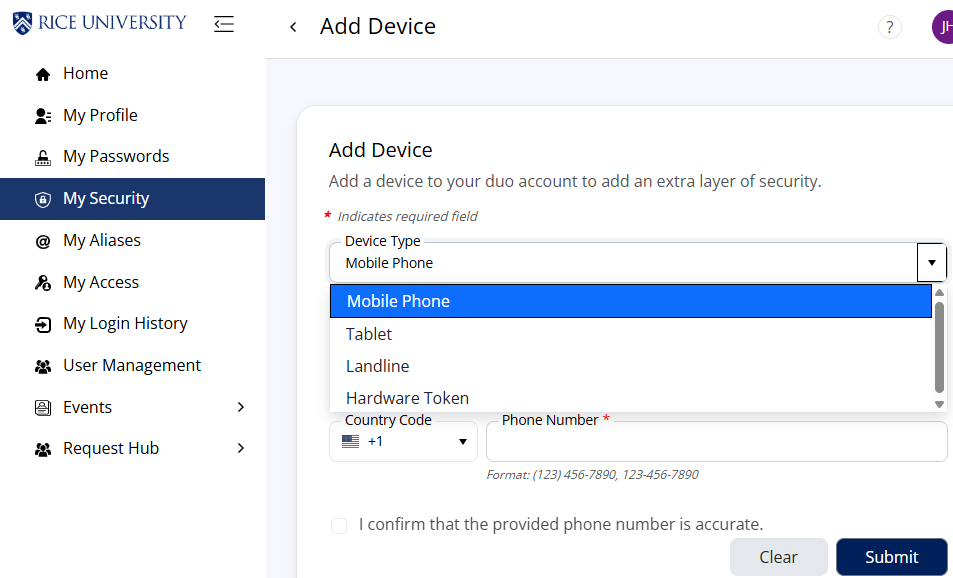Click the Home icon in sidebar
953x578 pixels.
pyautogui.click(x=43, y=74)
